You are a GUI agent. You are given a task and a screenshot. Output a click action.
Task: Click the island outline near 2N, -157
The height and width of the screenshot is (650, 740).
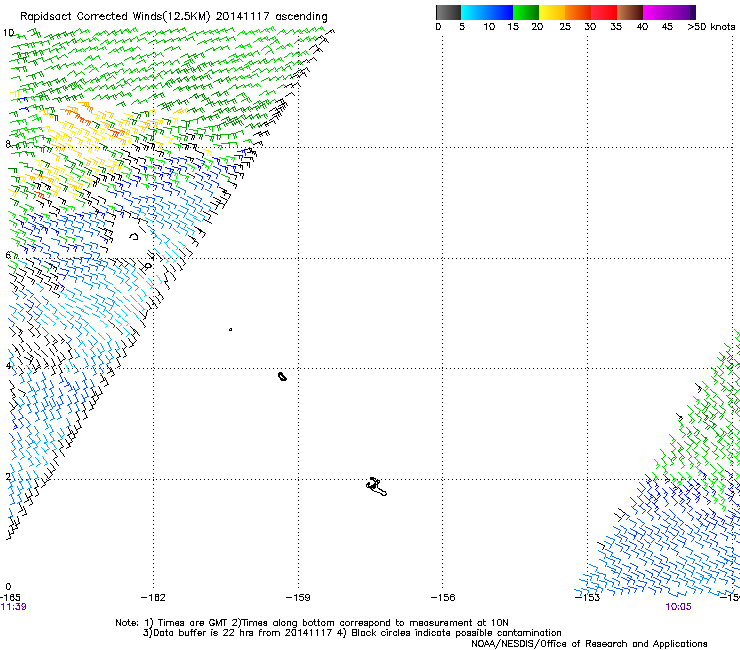pyautogui.click(x=376, y=487)
